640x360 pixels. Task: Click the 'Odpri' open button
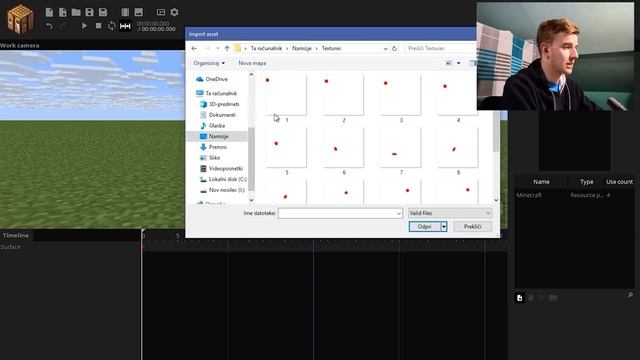coord(424,227)
